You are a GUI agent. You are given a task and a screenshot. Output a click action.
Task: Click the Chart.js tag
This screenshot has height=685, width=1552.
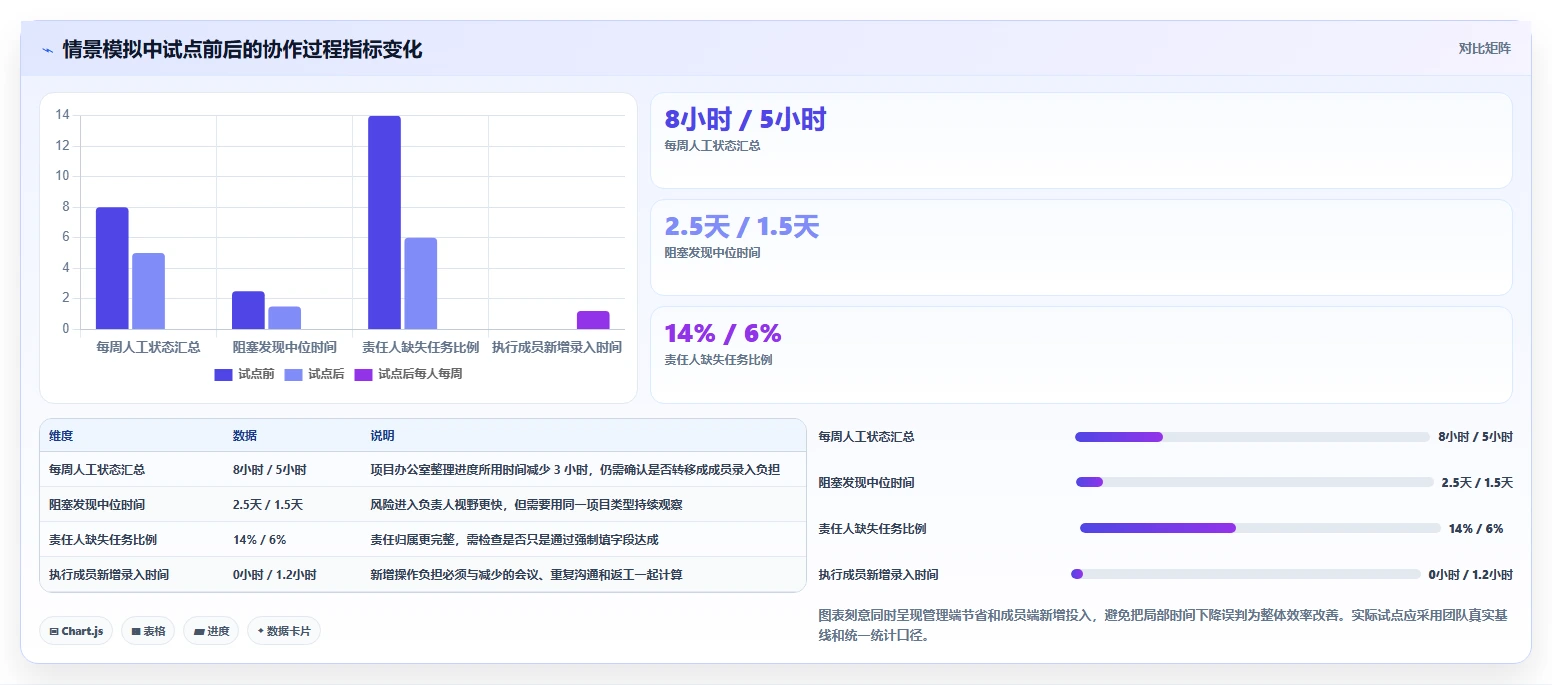coord(76,631)
